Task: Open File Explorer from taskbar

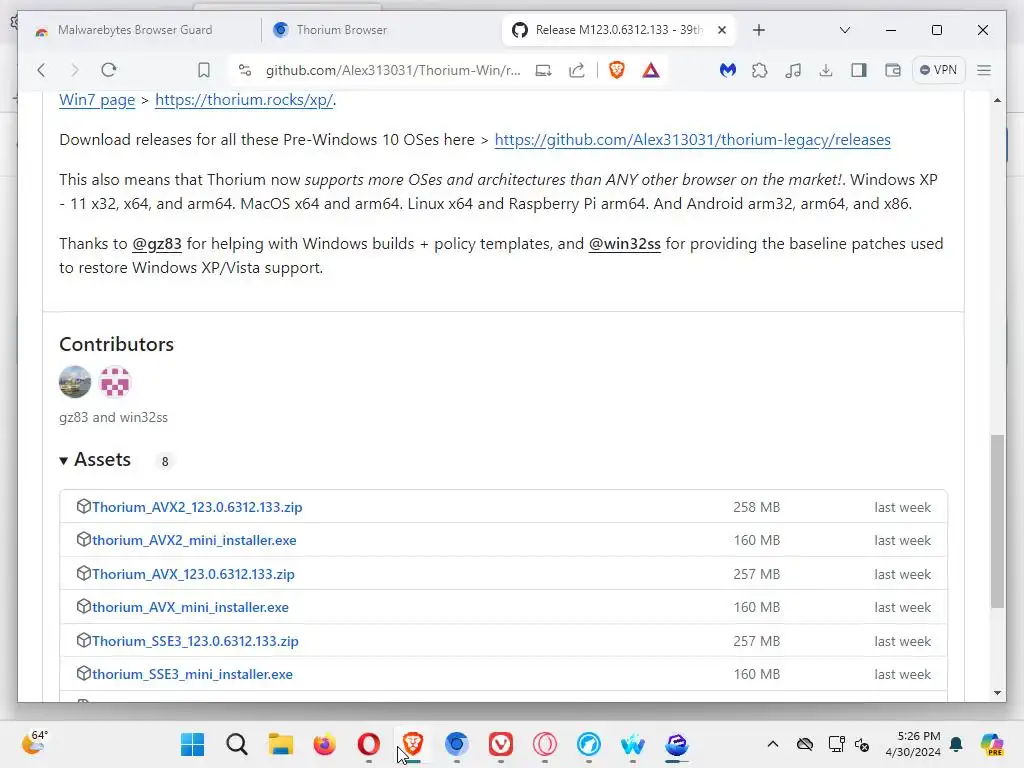Action: [x=281, y=744]
